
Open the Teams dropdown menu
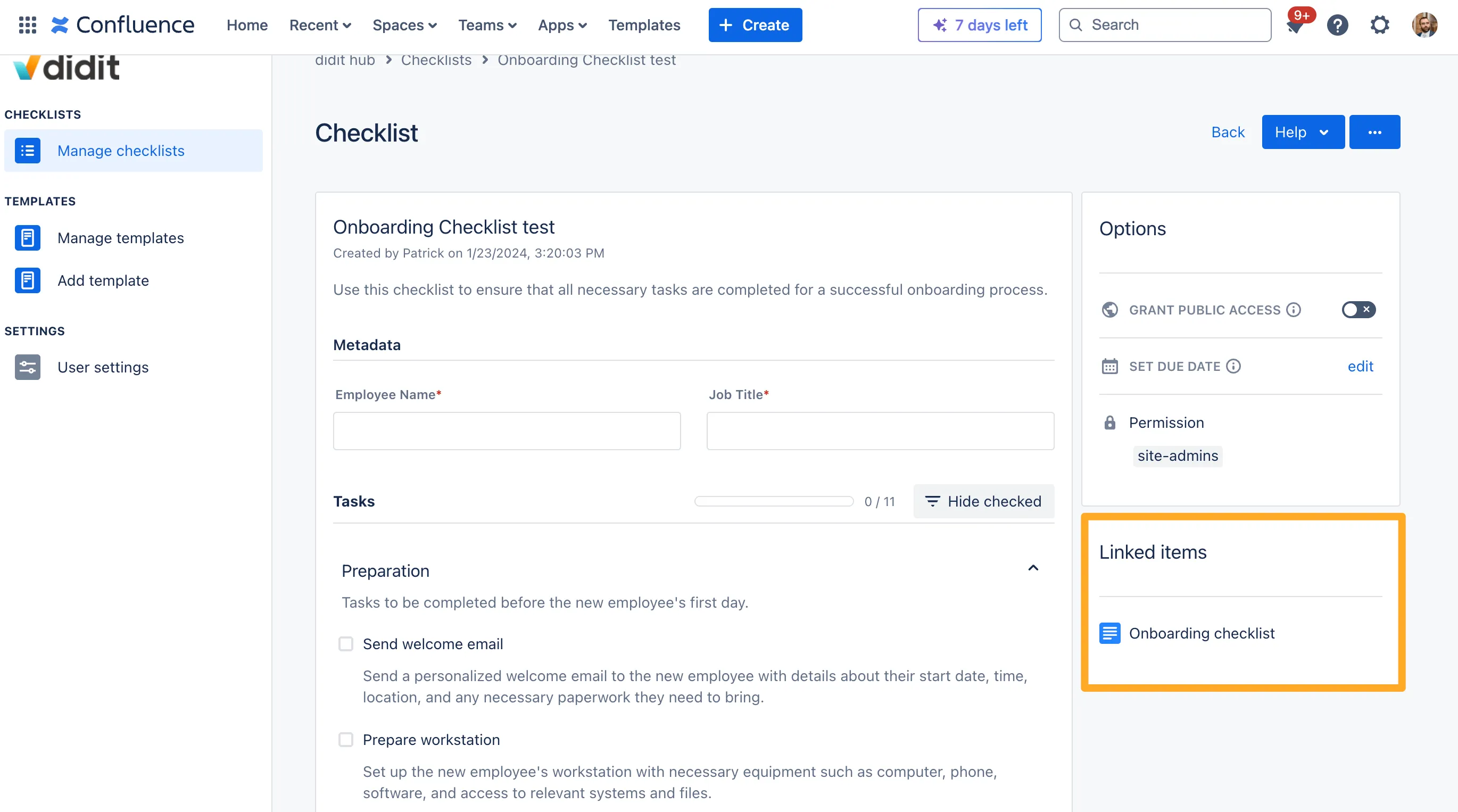[487, 25]
